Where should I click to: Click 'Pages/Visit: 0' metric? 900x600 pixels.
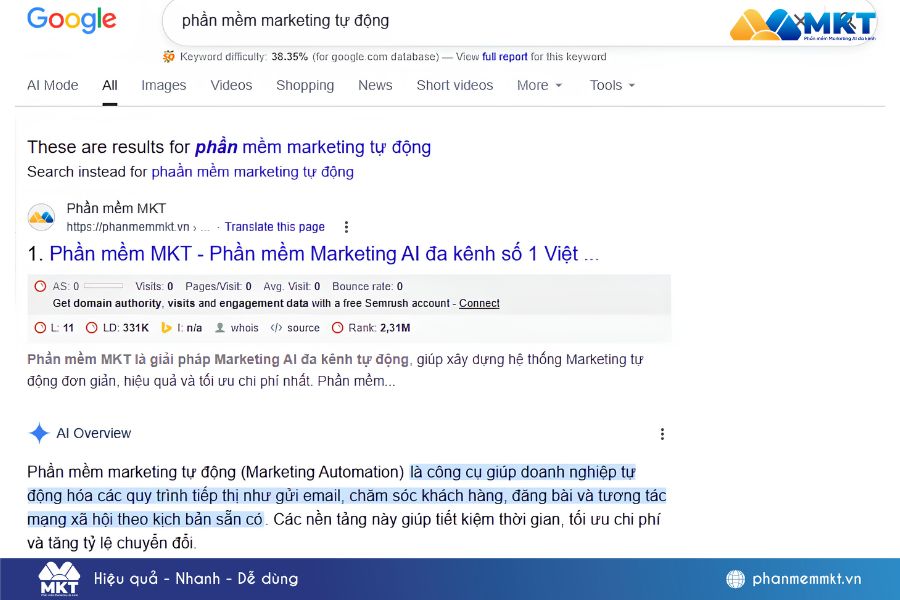[x=218, y=286]
